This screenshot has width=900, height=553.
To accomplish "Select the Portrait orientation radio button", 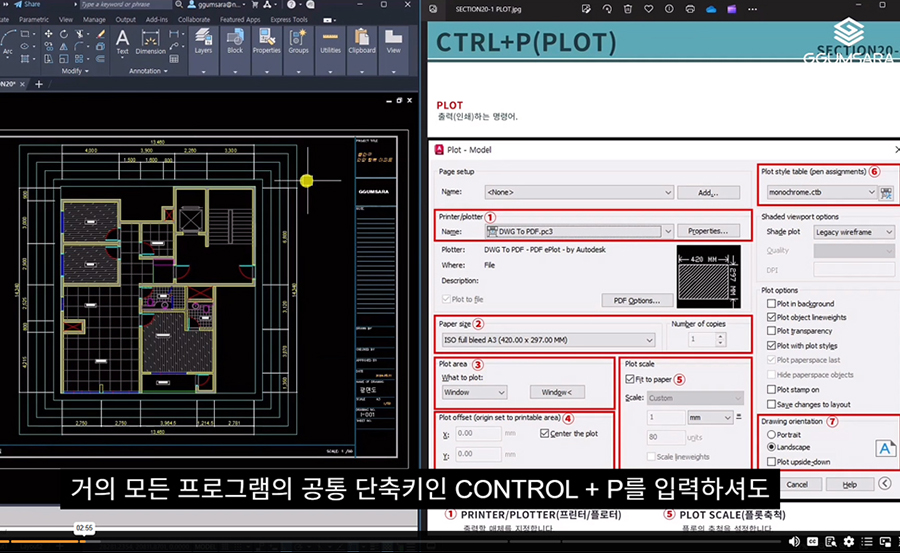I will tap(770, 434).
